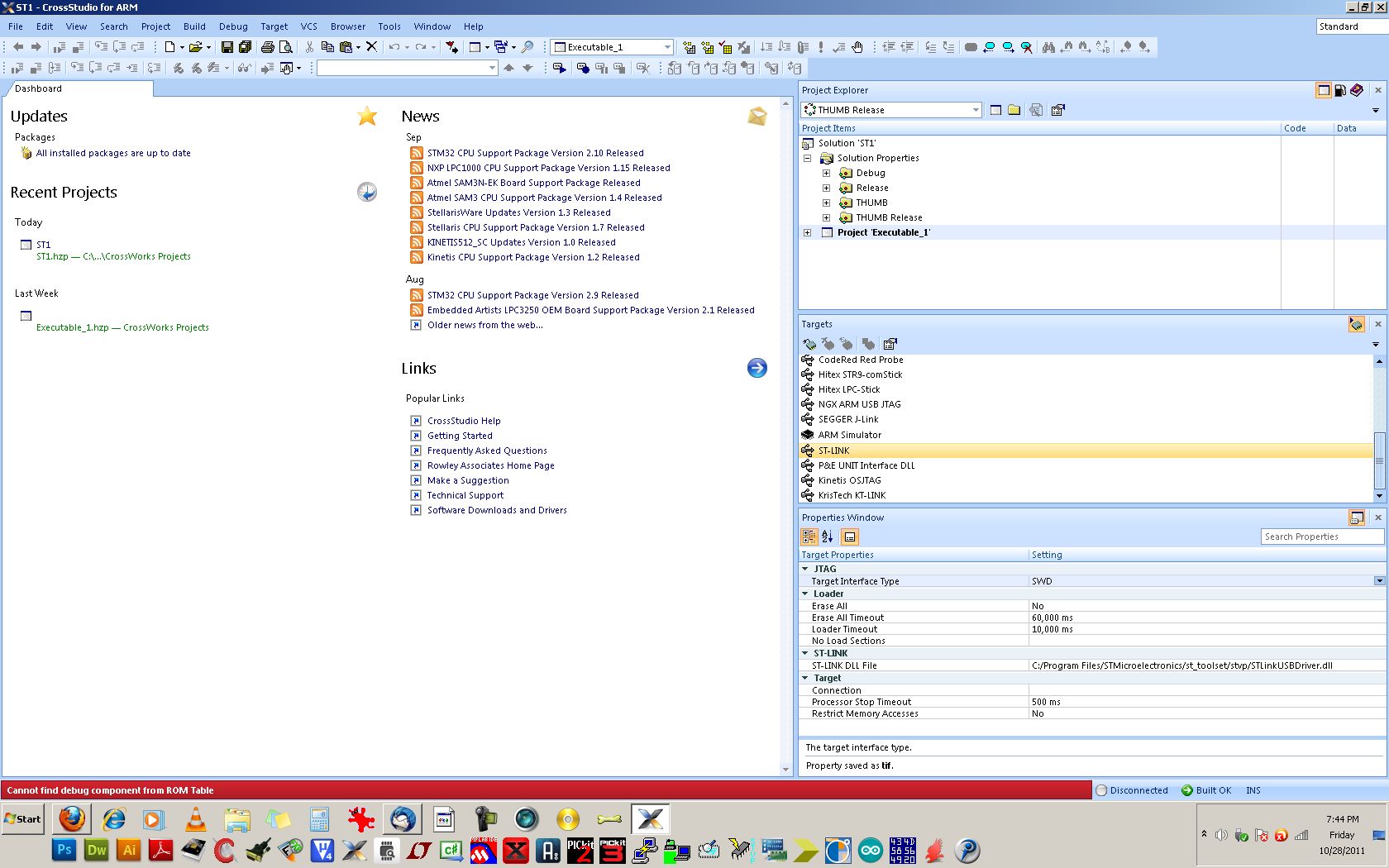
Task: Open the Getting Started link
Action: point(460,436)
